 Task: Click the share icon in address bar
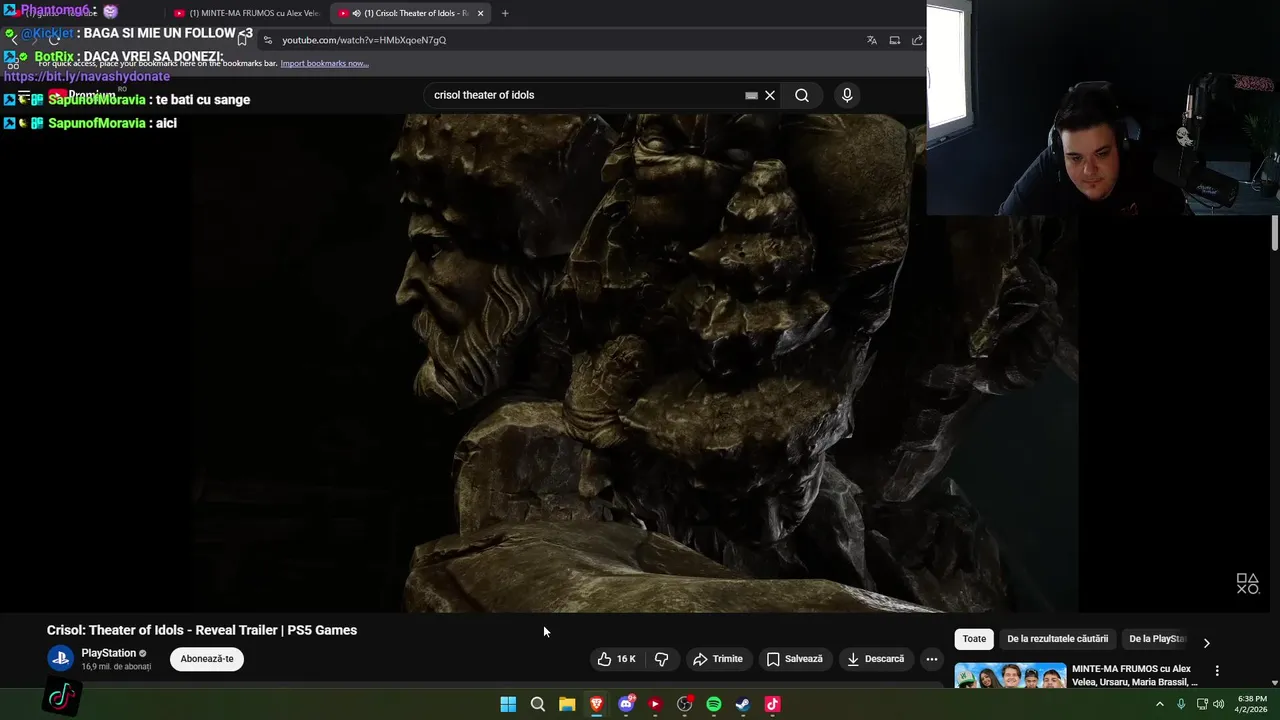pos(917,40)
